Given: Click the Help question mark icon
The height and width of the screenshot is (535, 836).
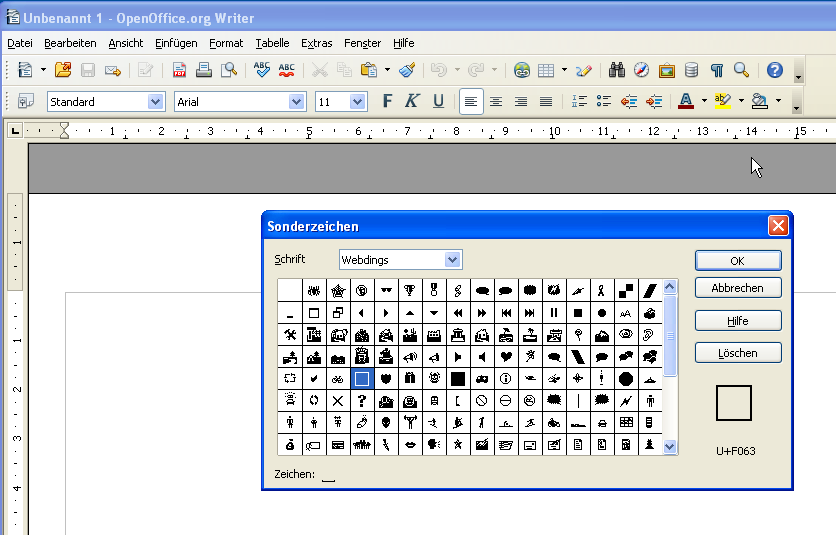Looking at the screenshot, I should pyautogui.click(x=774, y=70).
